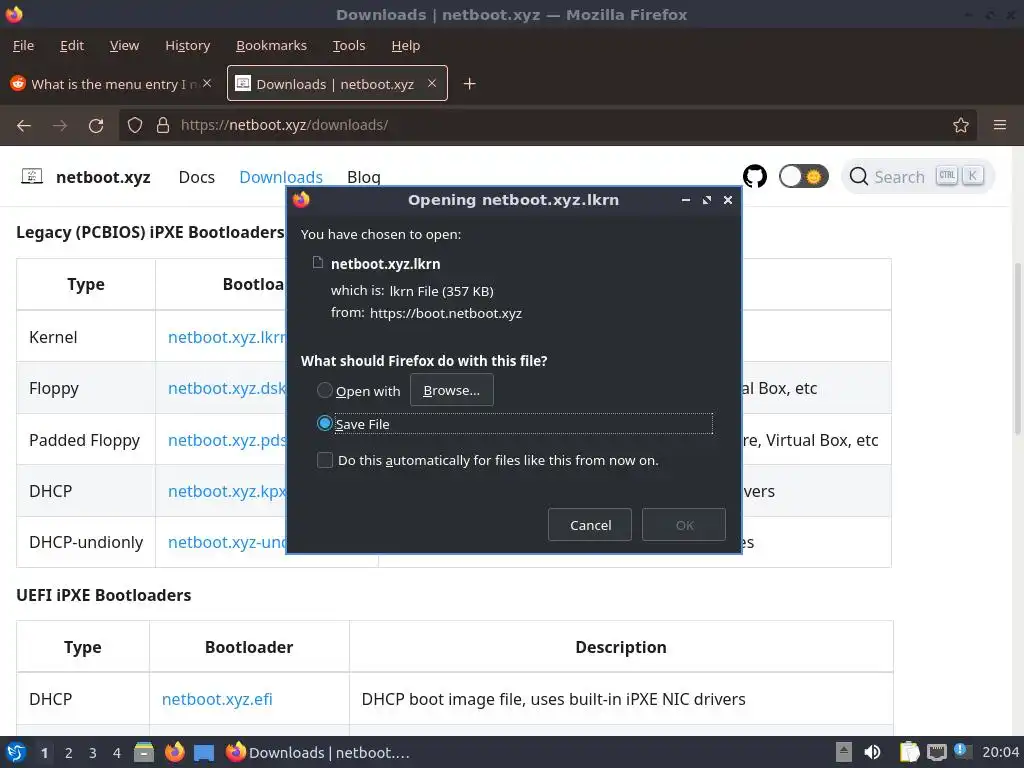Viewport: 1024px width, 768px height.
Task: Open the clipboard manager tray icon
Action: (x=909, y=752)
